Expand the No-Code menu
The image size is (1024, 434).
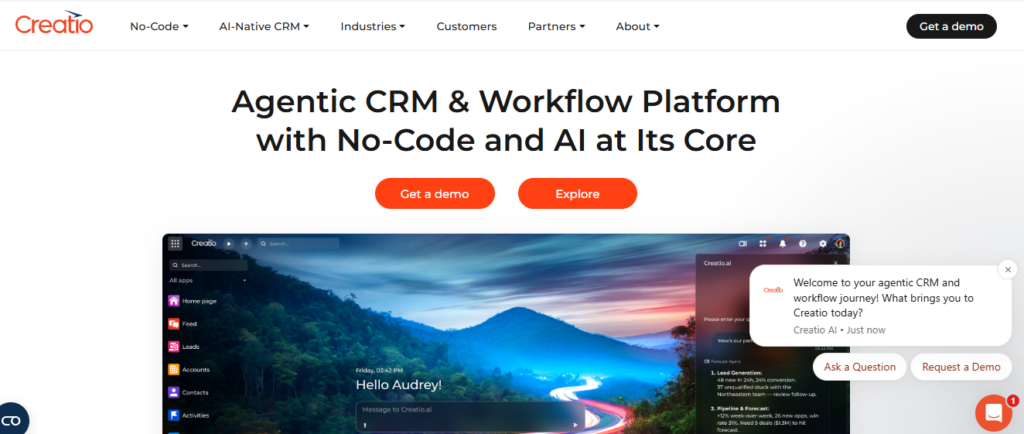click(159, 27)
